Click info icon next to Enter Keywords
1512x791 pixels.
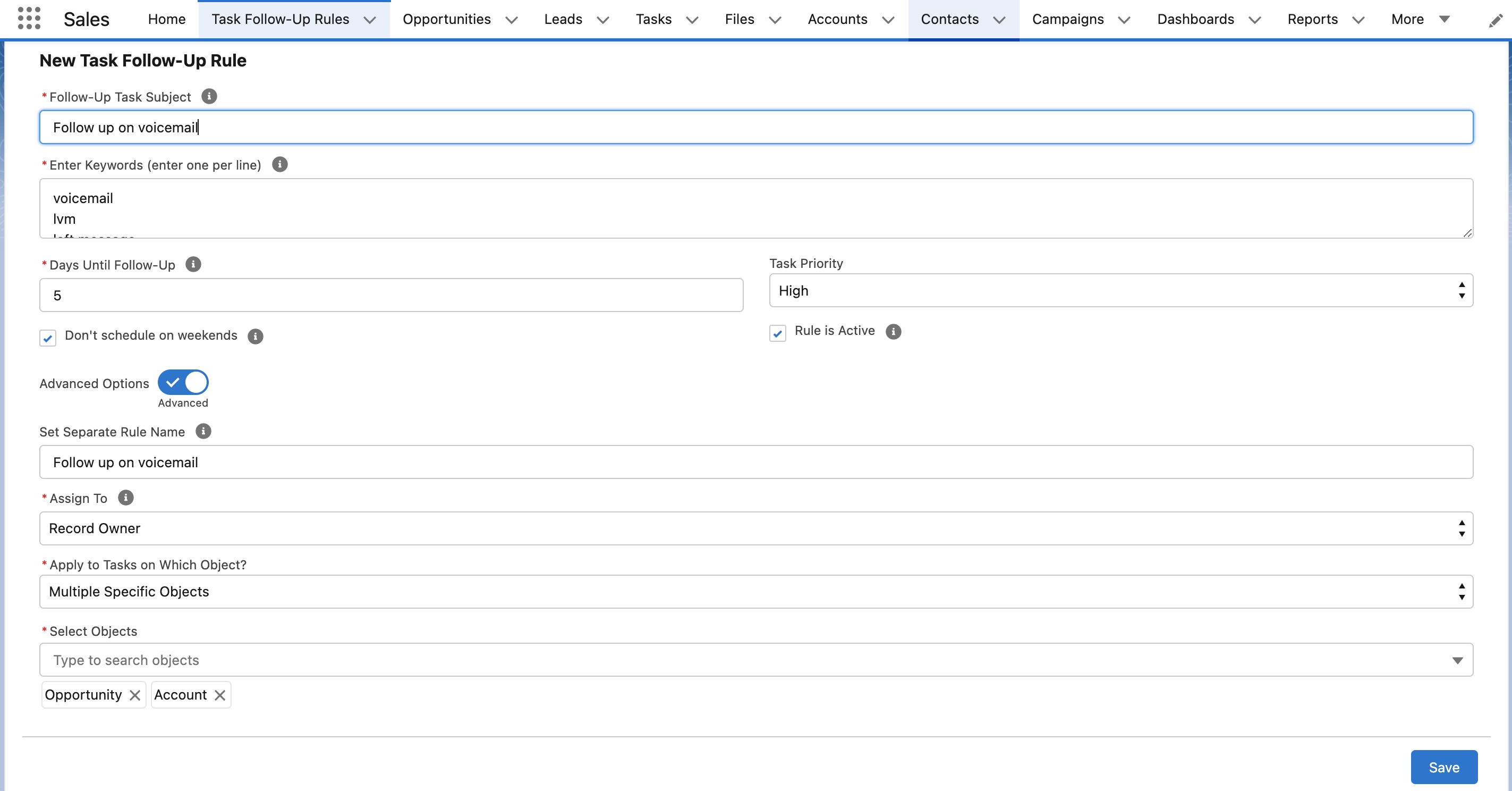click(x=279, y=164)
